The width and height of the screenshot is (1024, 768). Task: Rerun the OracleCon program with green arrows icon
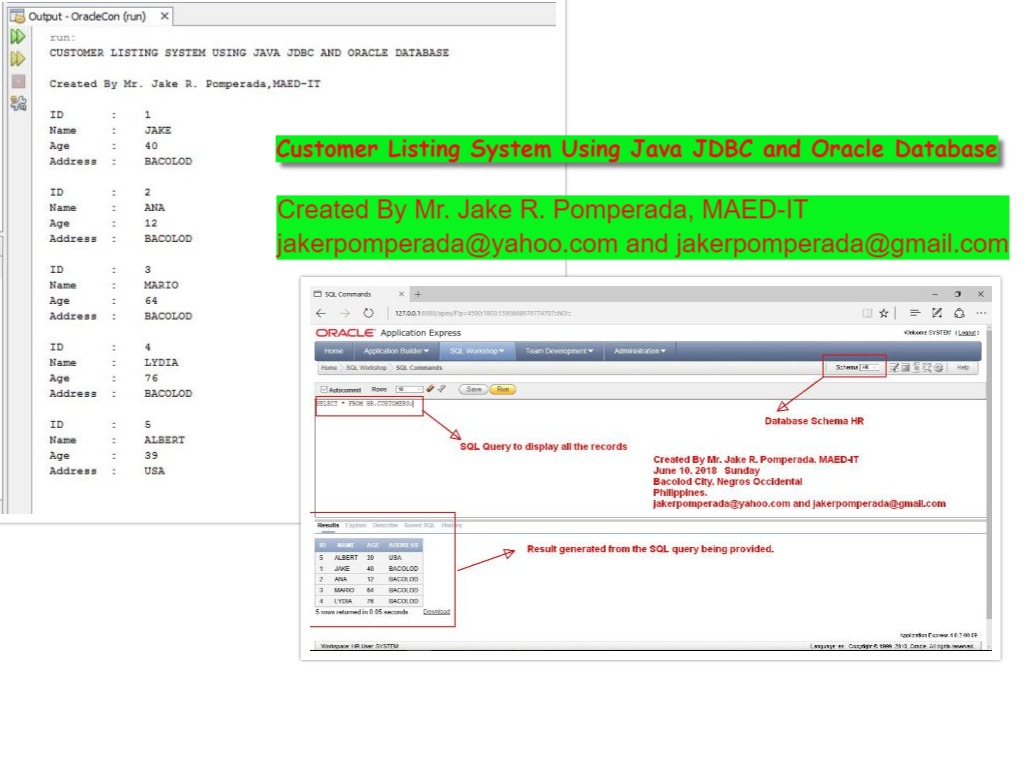pyautogui.click(x=18, y=36)
